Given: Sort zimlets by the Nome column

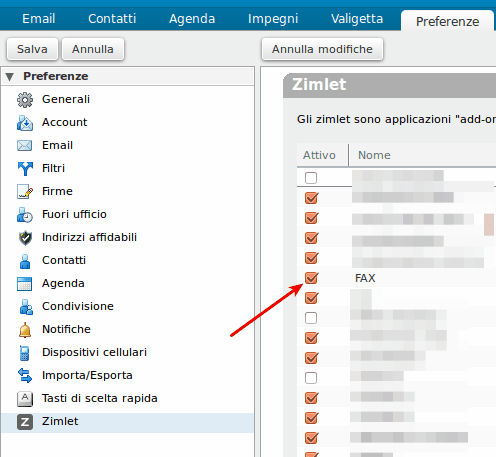Looking at the screenshot, I should (x=374, y=155).
